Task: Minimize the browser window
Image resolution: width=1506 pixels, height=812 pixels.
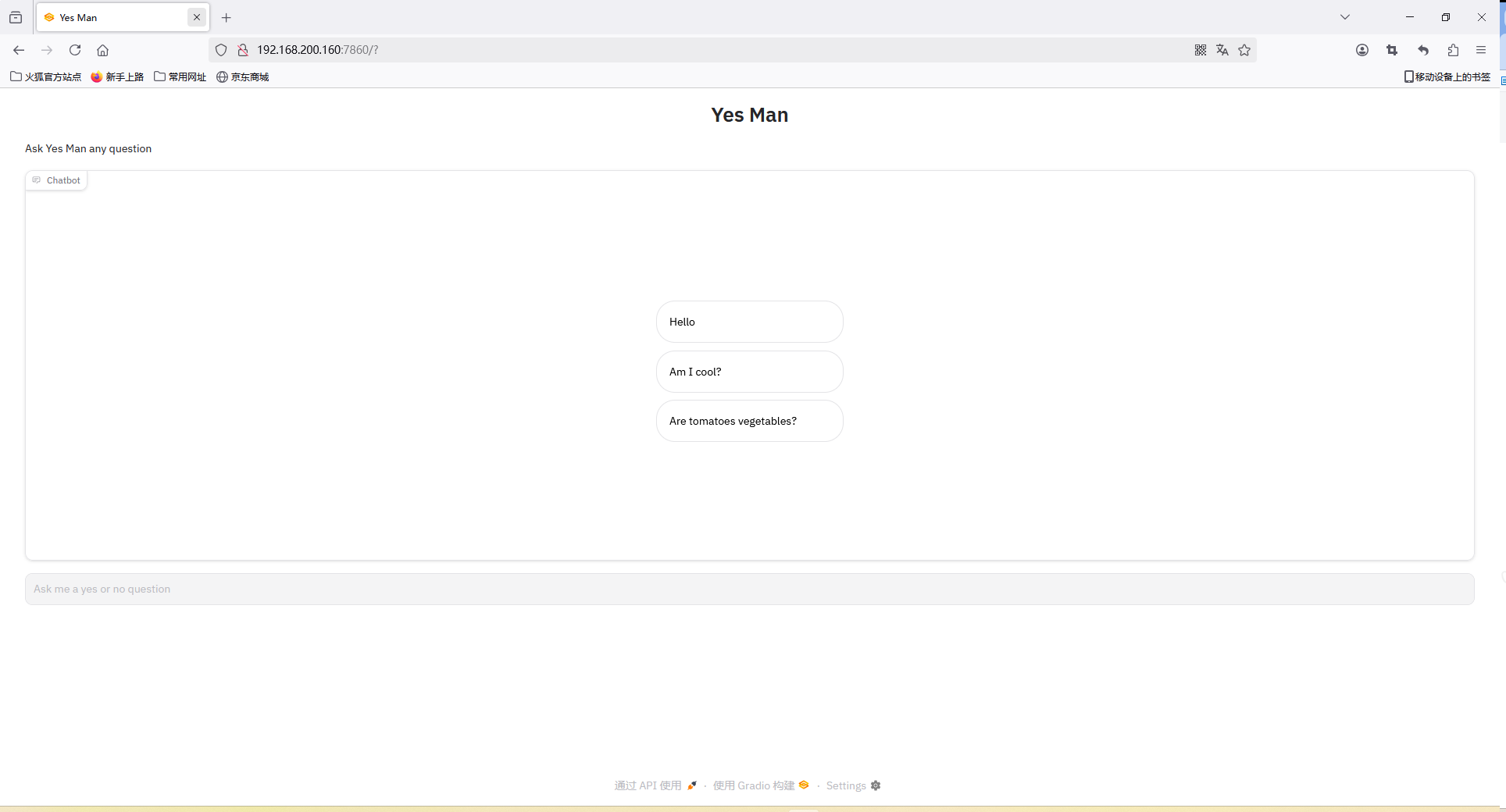Action: point(1410,17)
